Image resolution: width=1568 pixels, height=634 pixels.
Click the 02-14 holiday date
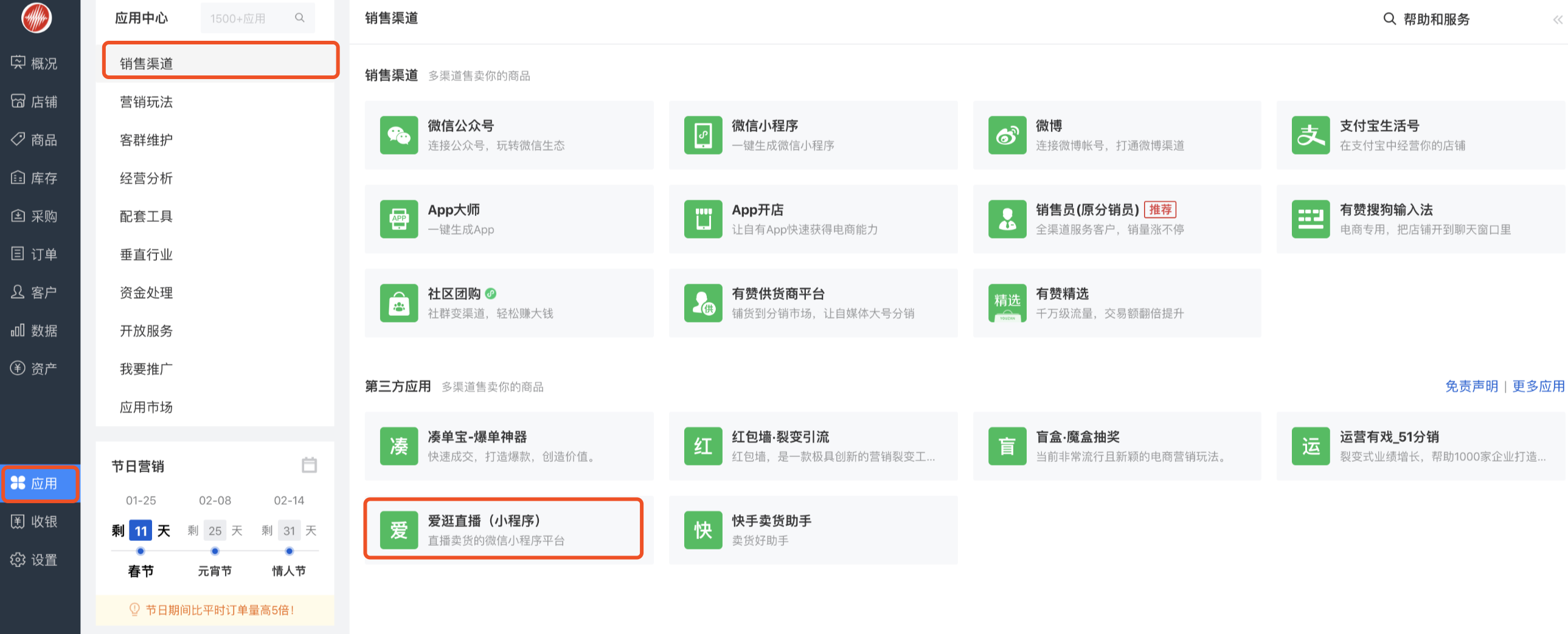[x=289, y=501]
